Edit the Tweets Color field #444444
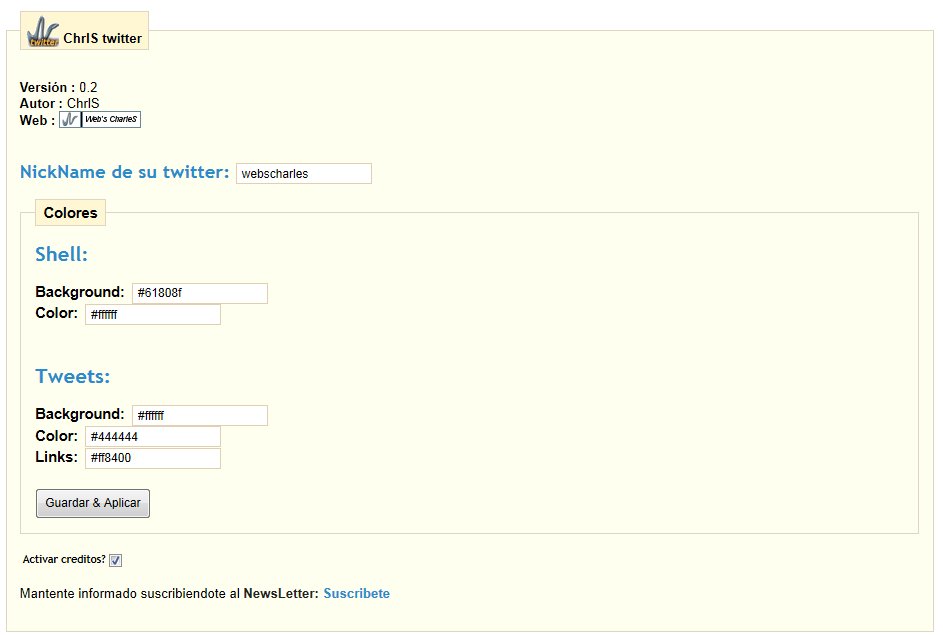 click(153, 437)
